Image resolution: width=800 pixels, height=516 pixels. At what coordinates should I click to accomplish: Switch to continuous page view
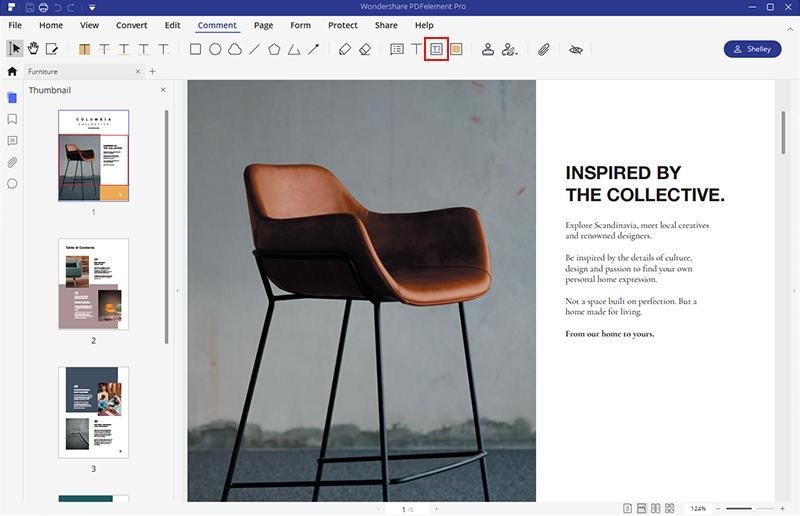(x=641, y=508)
